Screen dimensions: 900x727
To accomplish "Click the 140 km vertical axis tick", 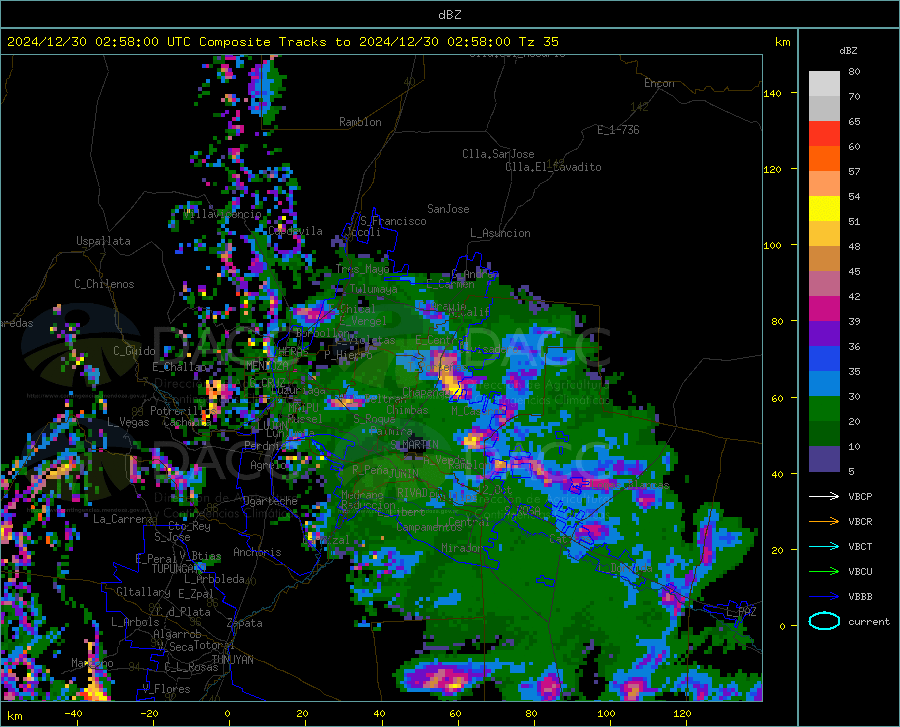I will pyautogui.click(x=773, y=93).
